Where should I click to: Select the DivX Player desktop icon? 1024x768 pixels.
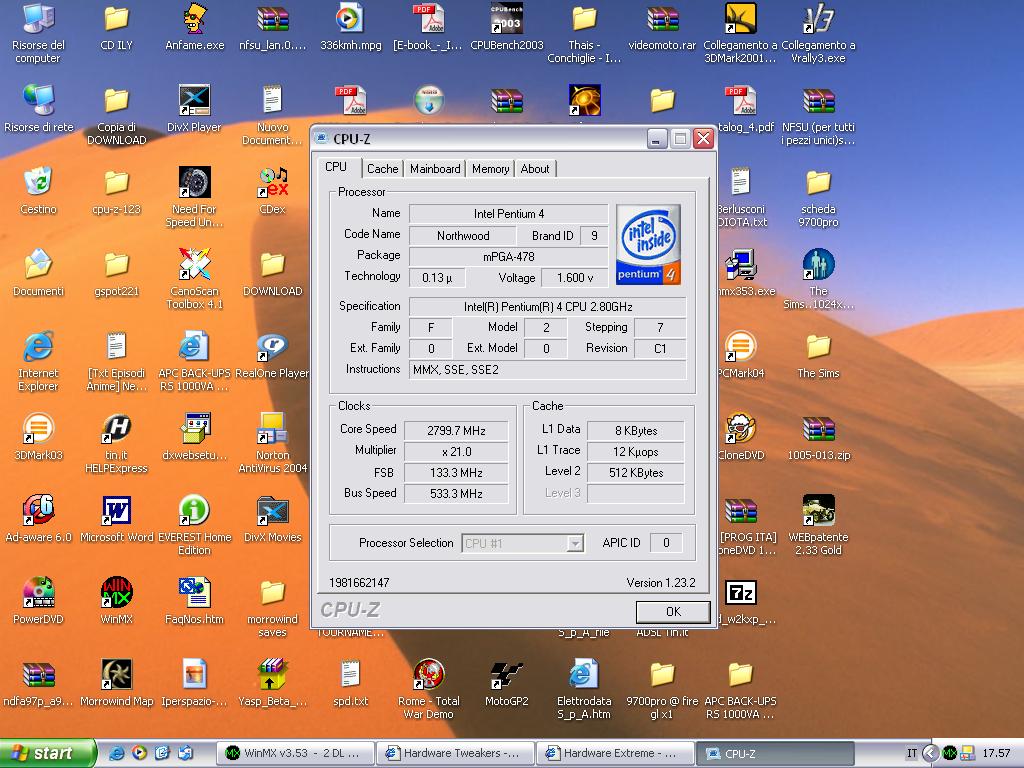(195, 108)
